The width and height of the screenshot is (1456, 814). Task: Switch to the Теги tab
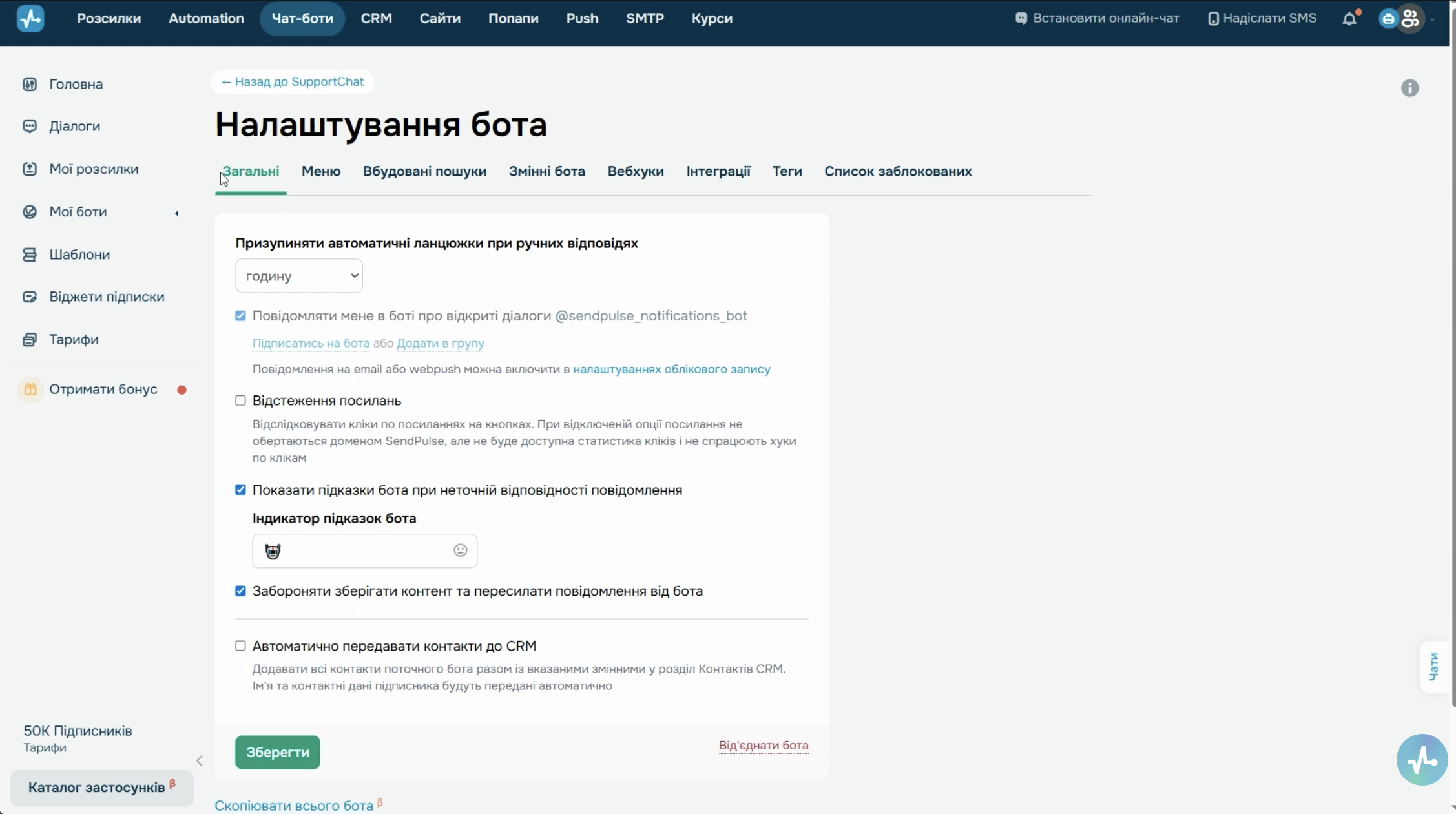[787, 171]
